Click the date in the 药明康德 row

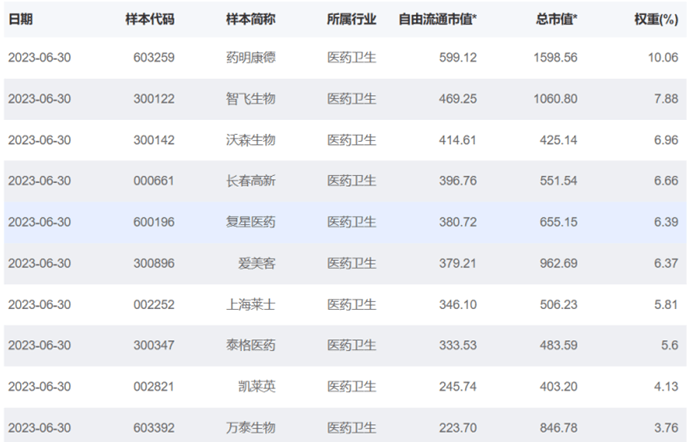[x=39, y=57]
